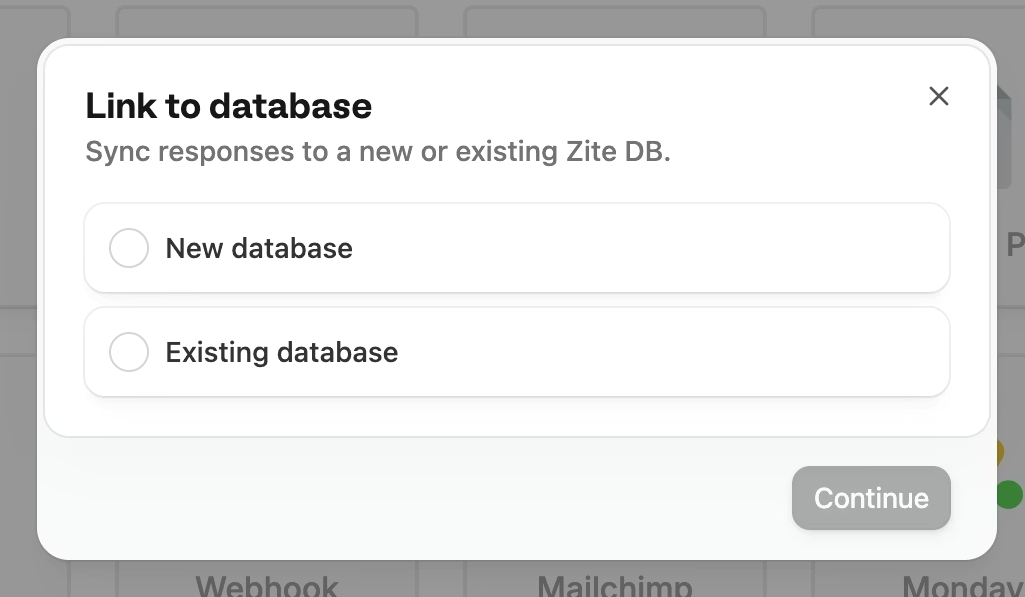Viewport: 1025px width, 597px height.
Task: Click the Webhook label below the dialog
Action: tap(266, 583)
